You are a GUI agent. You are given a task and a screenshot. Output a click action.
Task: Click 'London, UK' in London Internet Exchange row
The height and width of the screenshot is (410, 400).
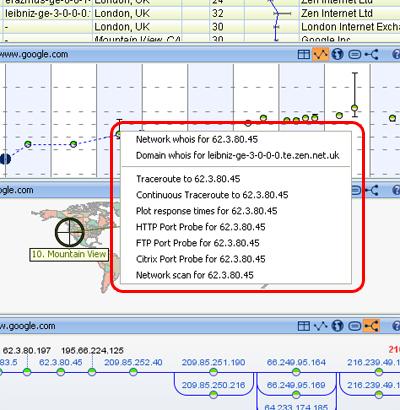click(122, 27)
